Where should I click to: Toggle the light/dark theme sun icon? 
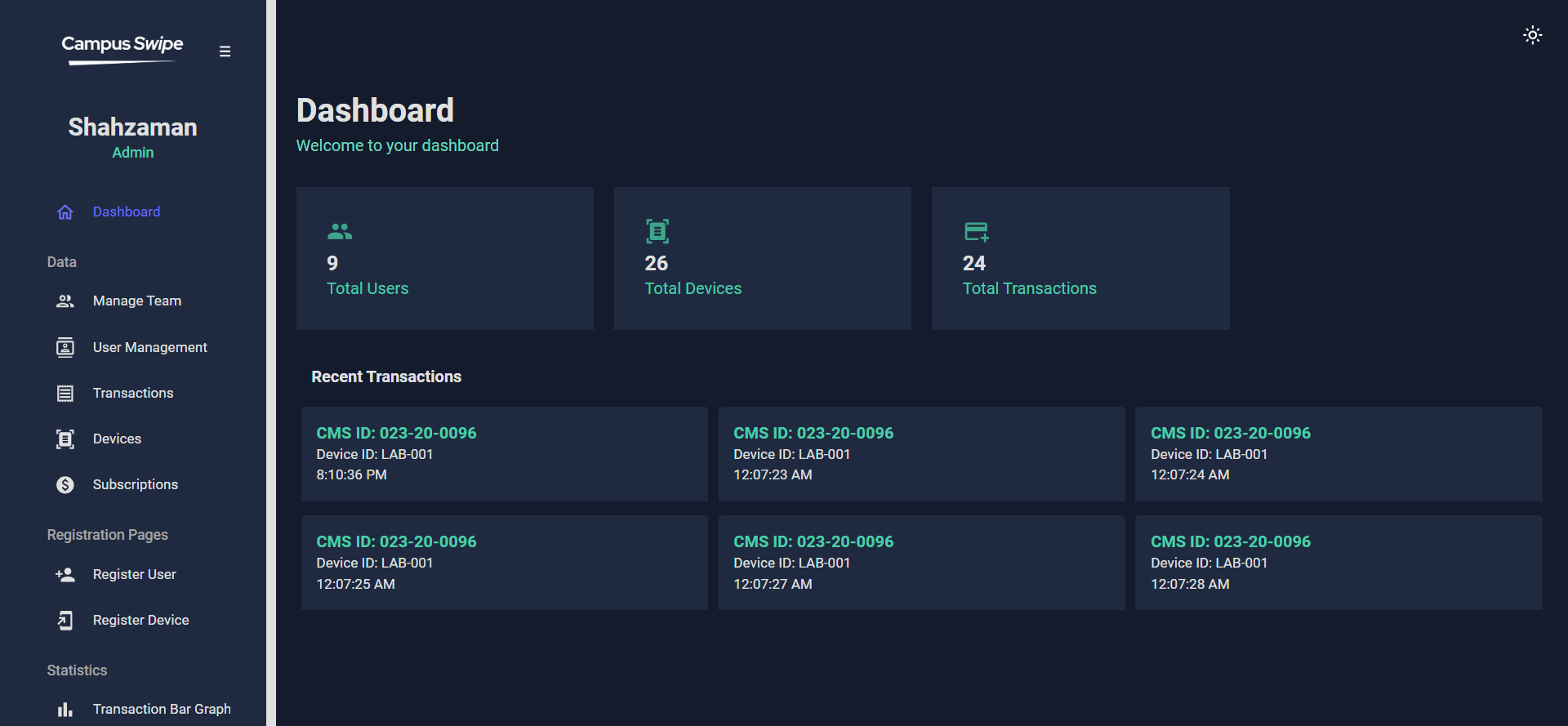[1532, 35]
